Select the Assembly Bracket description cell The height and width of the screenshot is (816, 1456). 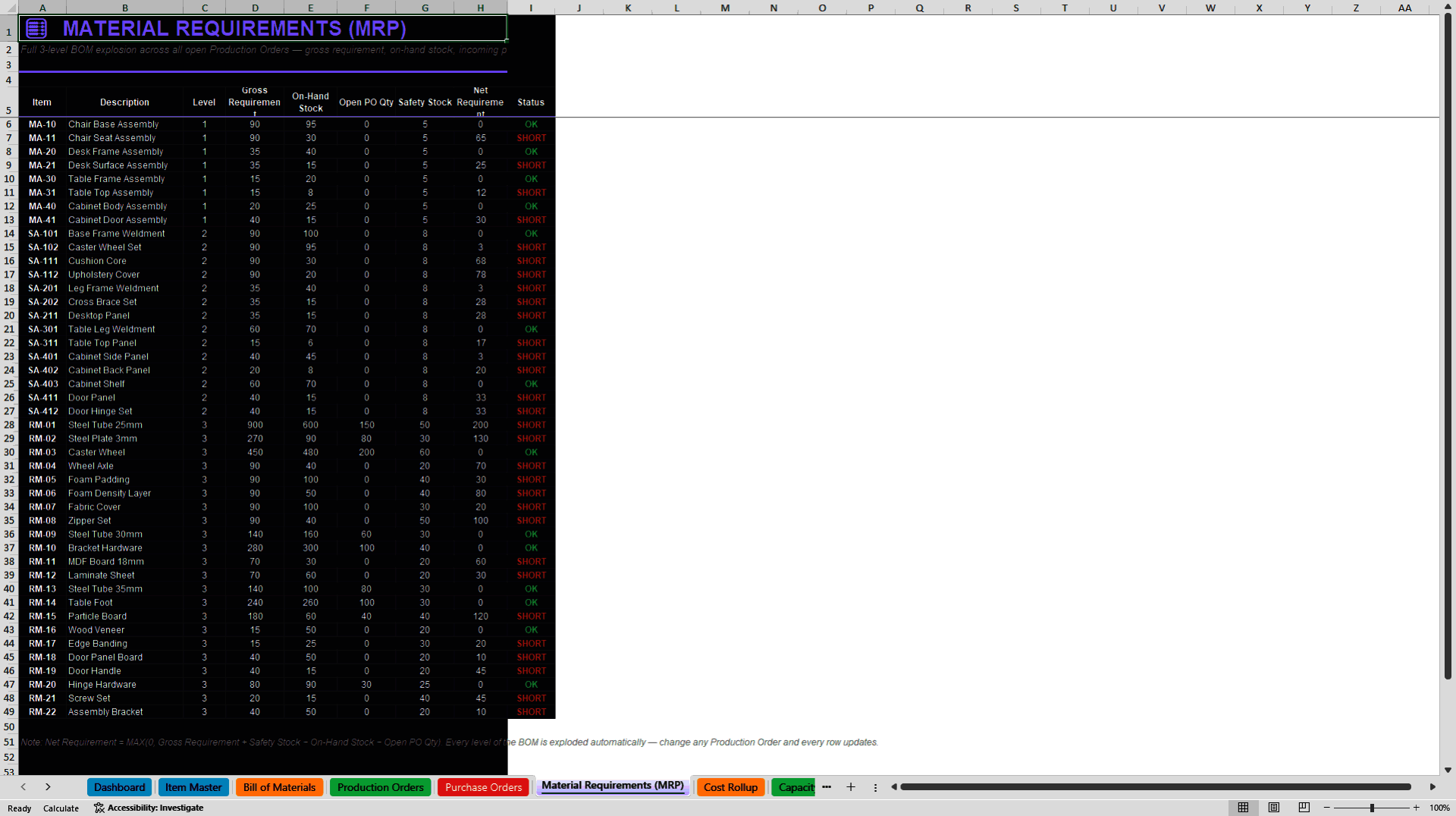coord(124,711)
